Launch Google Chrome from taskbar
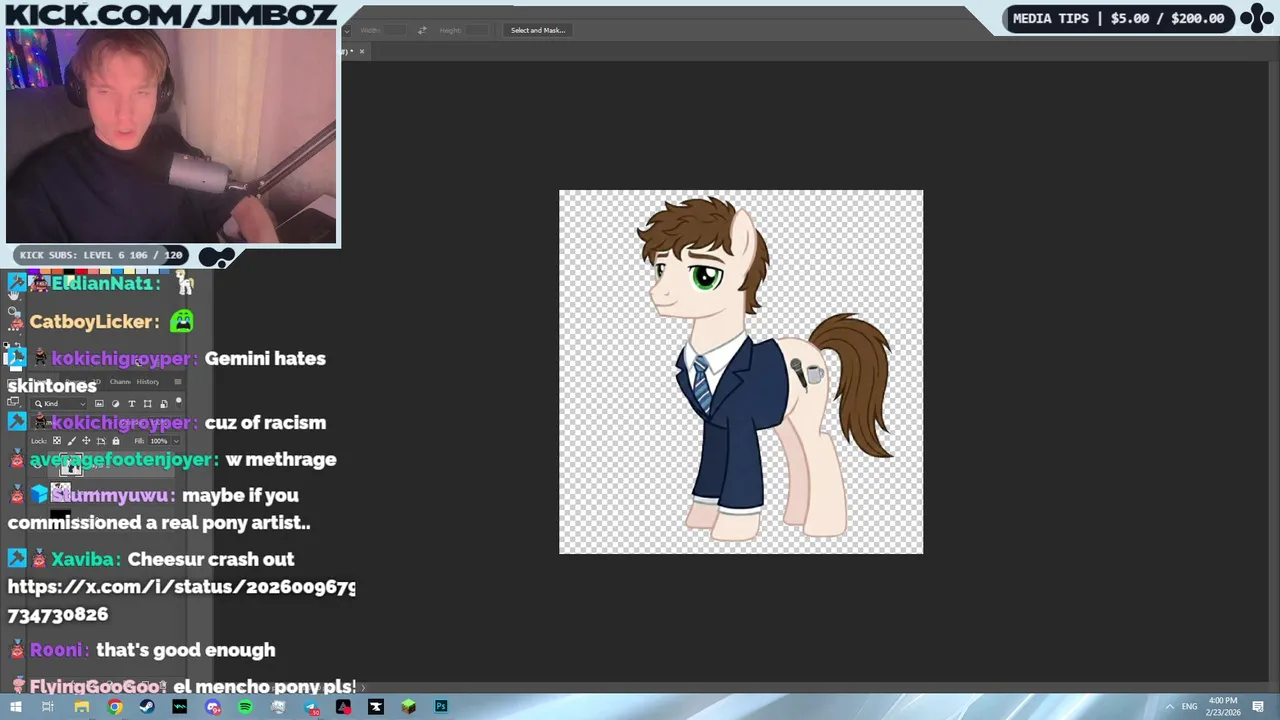This screenshot has width=1280, height=720. [x=115, y=707]
